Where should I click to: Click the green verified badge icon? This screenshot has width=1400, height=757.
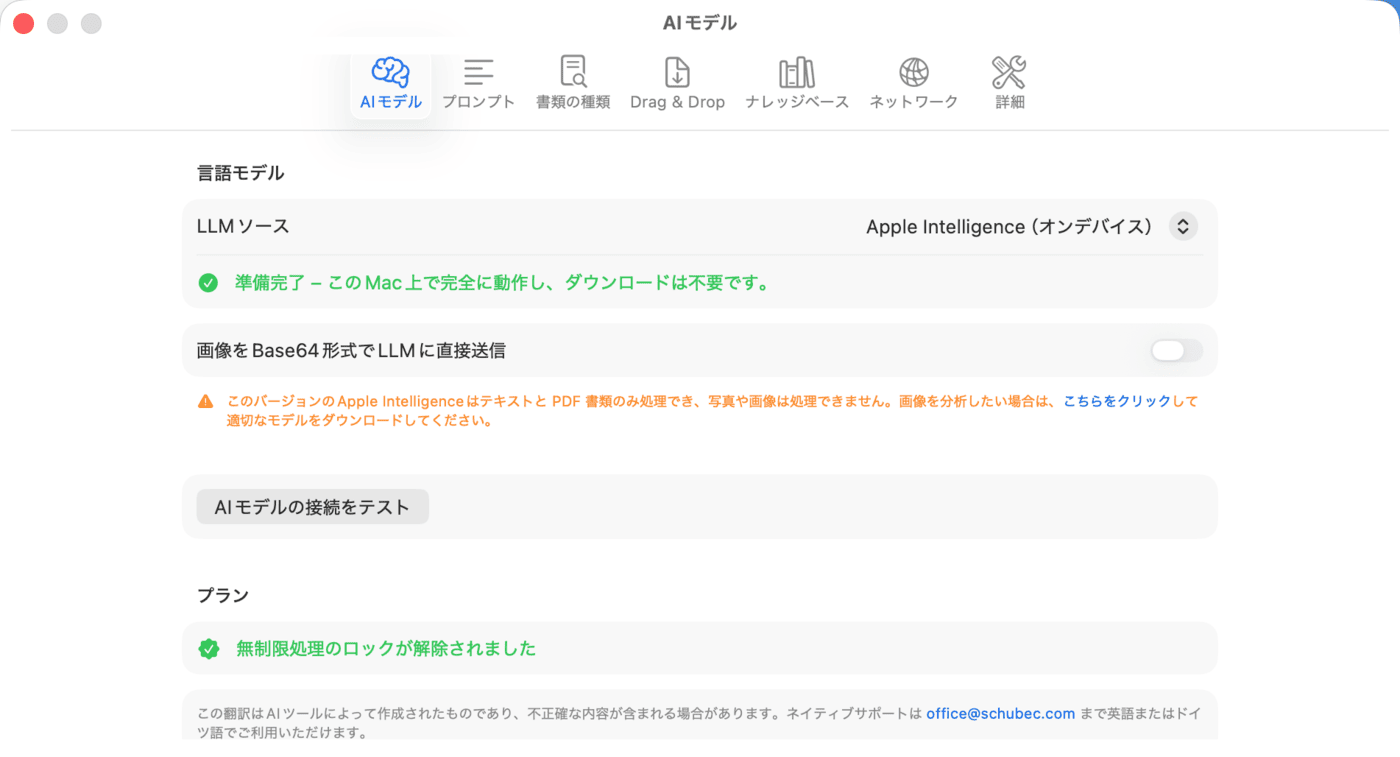point(208,649)
